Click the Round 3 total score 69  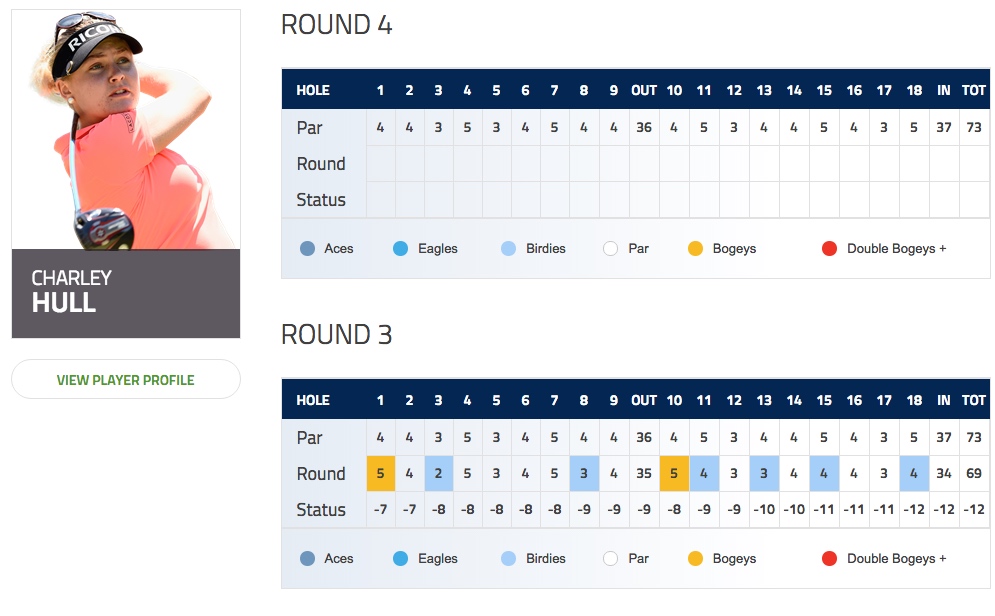click(x=974, y=473)
